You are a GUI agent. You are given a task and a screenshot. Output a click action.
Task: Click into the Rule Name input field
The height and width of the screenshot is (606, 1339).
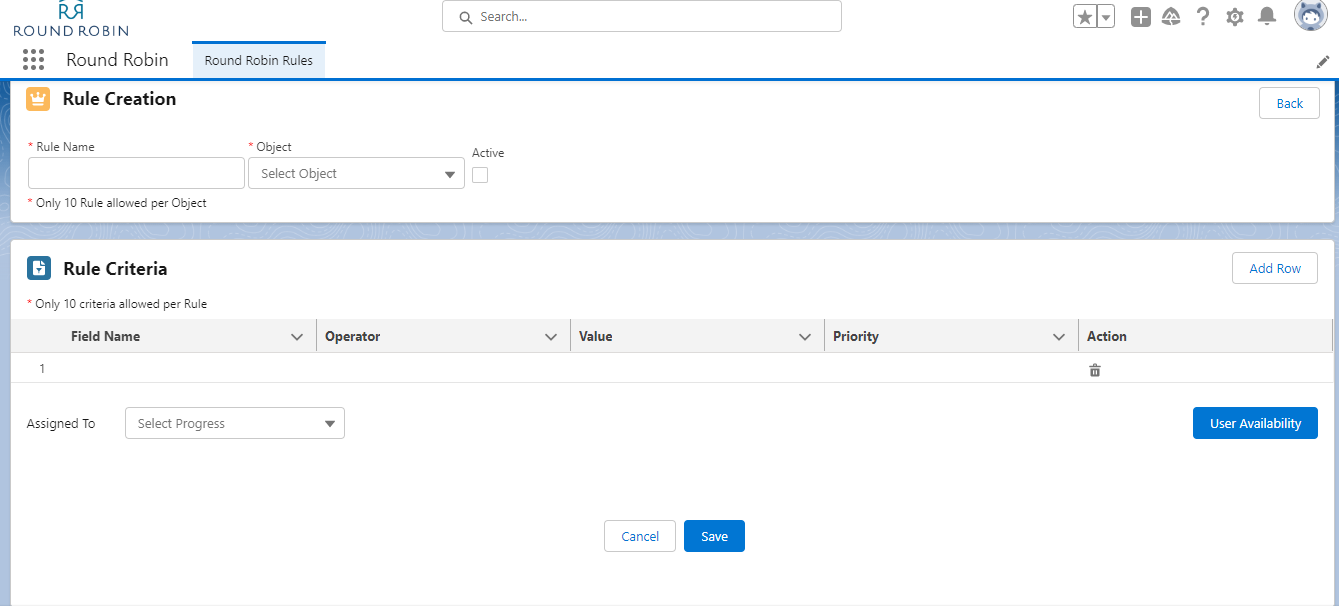[137, 173]
